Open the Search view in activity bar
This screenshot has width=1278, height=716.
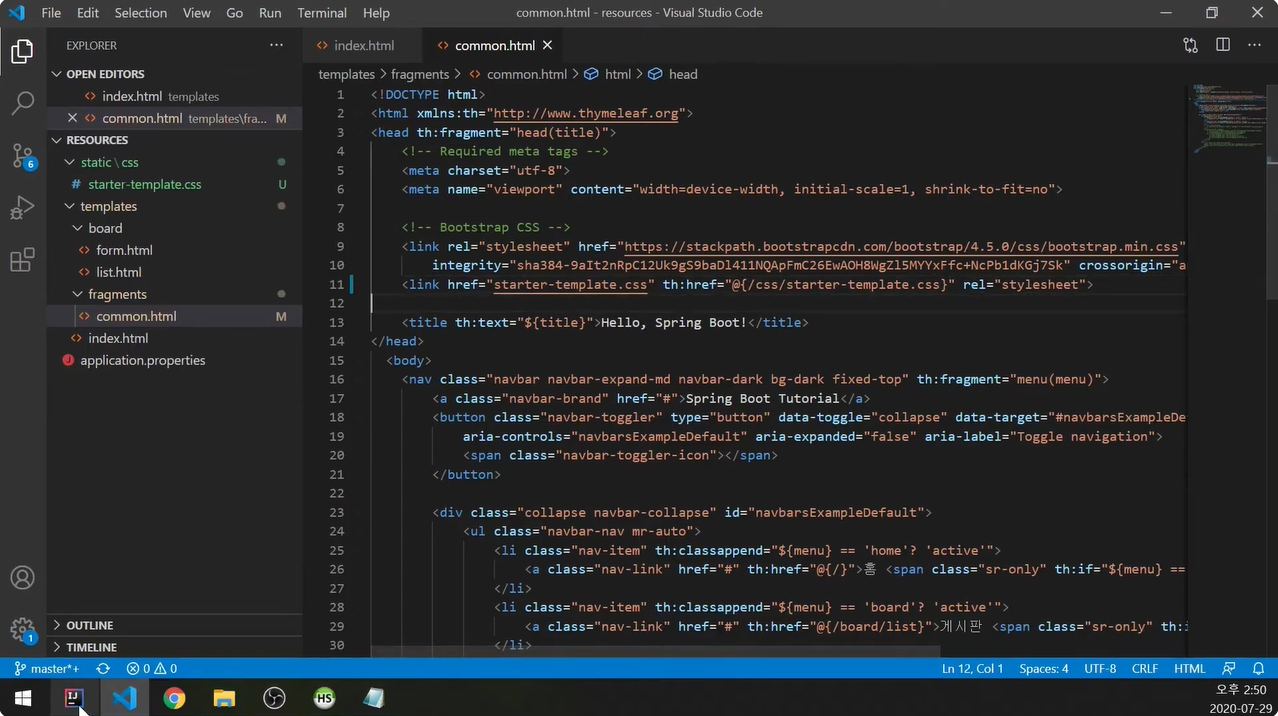point(22,102)
